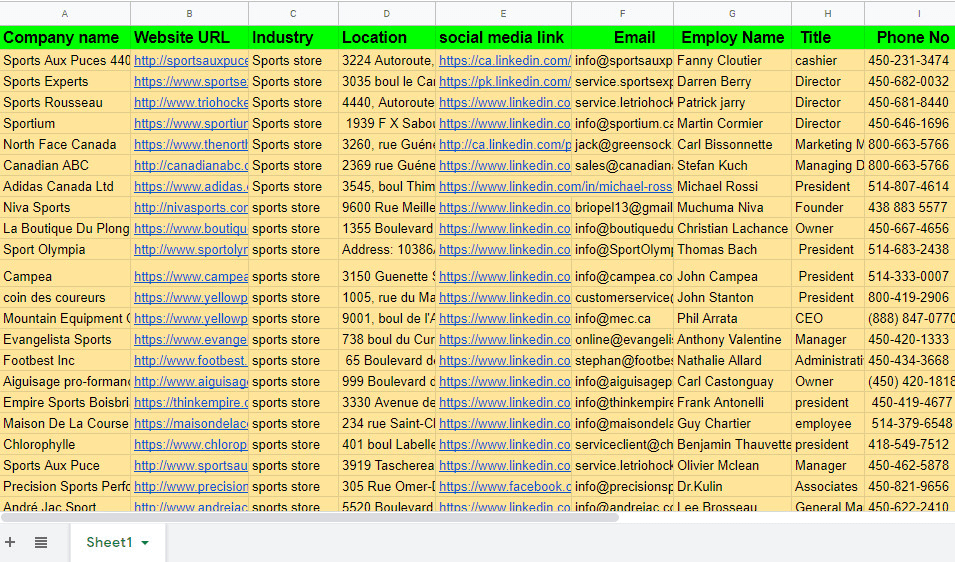The height and width of the screenshot is (562, 955).
Task: Select phone number 450-231-3474
Action: (910, 61)
